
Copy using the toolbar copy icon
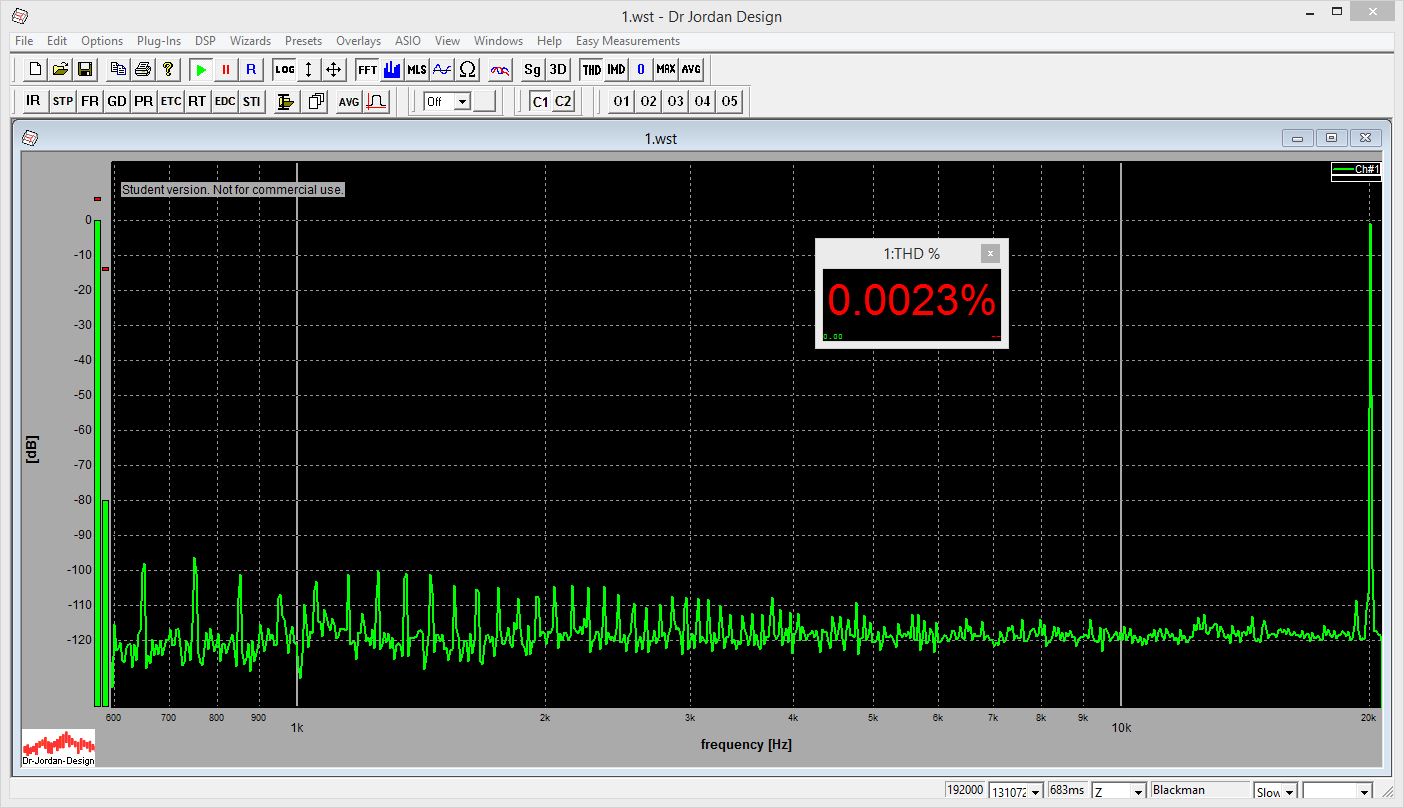(119, 70)
